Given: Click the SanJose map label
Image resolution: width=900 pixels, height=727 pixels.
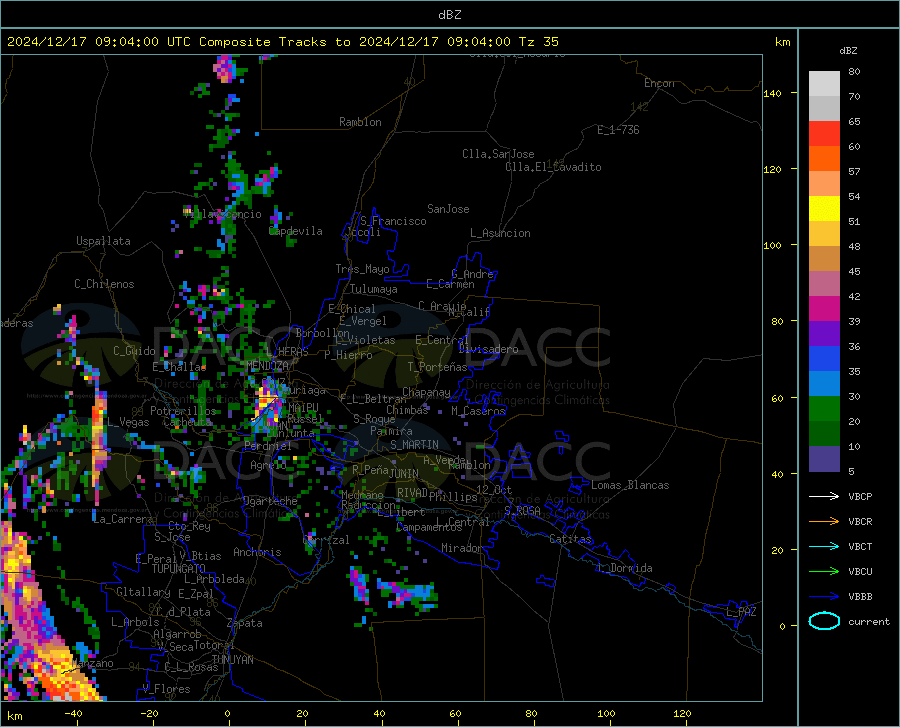Looking at the screenshot, I should click(x=448, y=209).
